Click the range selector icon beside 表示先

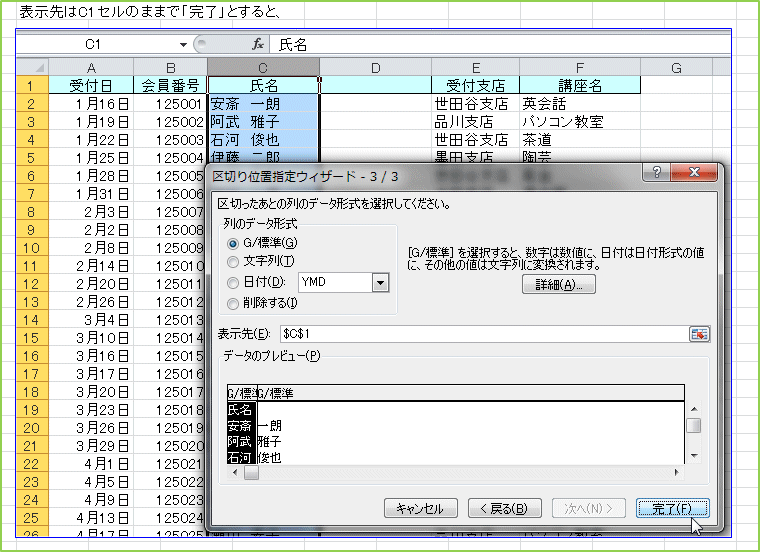(x=699, y=334)
